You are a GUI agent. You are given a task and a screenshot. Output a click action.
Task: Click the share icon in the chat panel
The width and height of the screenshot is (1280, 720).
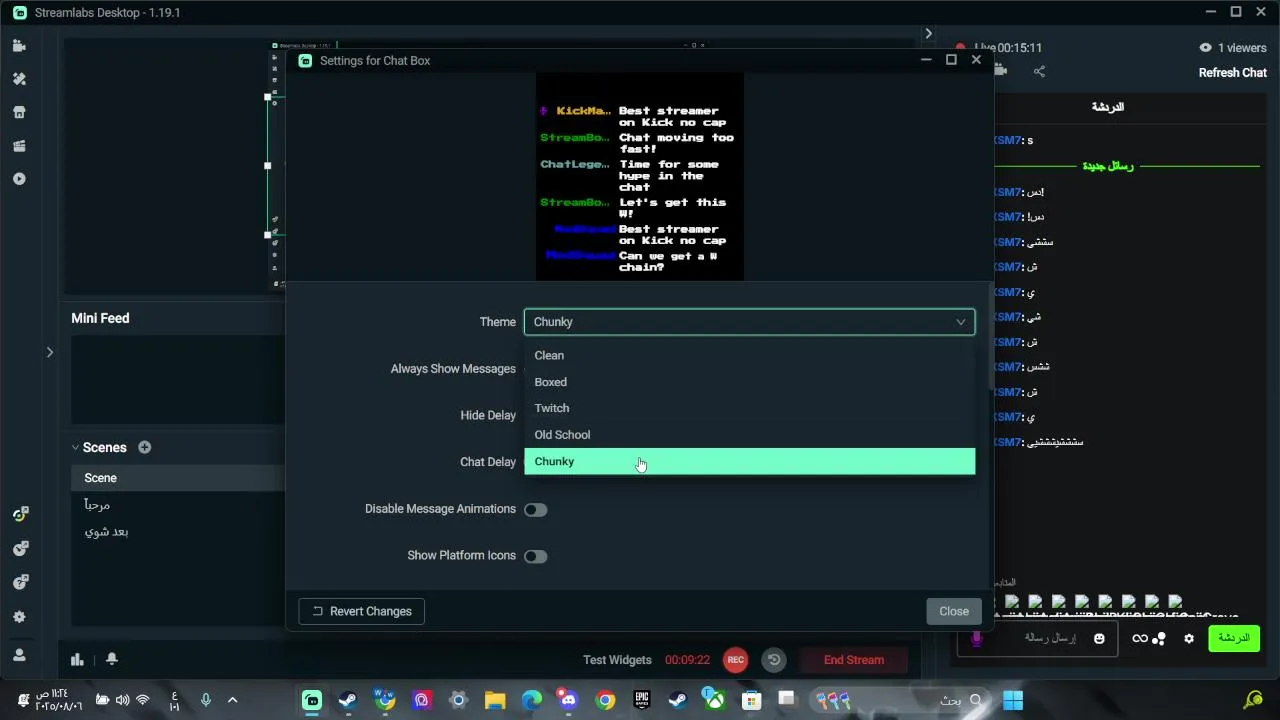[x=1039, y=71]
